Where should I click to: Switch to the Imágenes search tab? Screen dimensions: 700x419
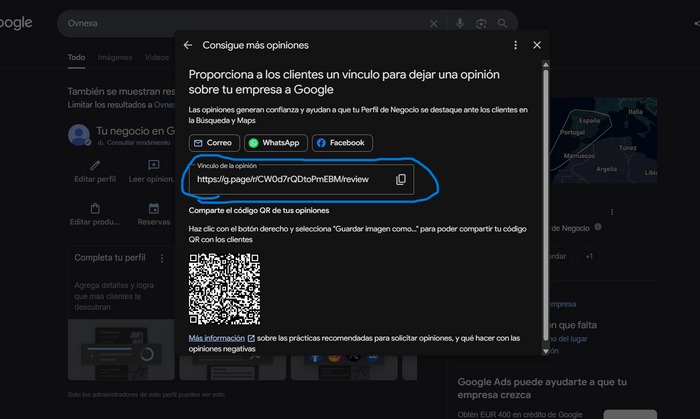click(x=115, y=58)
